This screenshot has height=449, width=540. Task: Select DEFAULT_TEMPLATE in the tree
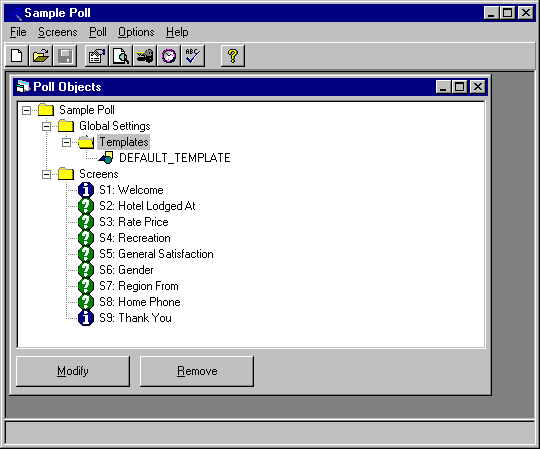(175, 158)
